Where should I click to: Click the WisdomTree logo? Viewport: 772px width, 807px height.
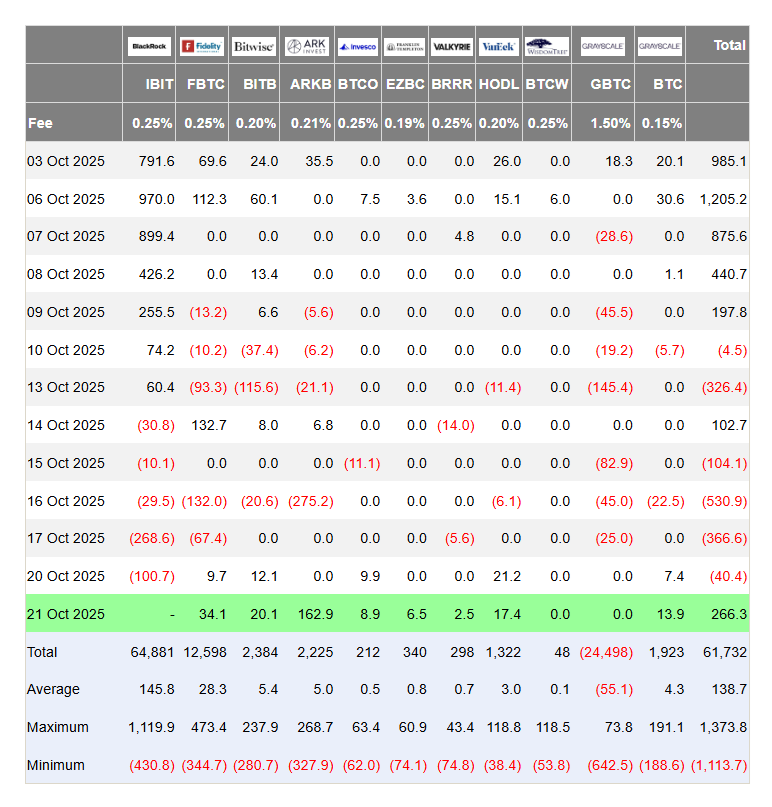547,46
